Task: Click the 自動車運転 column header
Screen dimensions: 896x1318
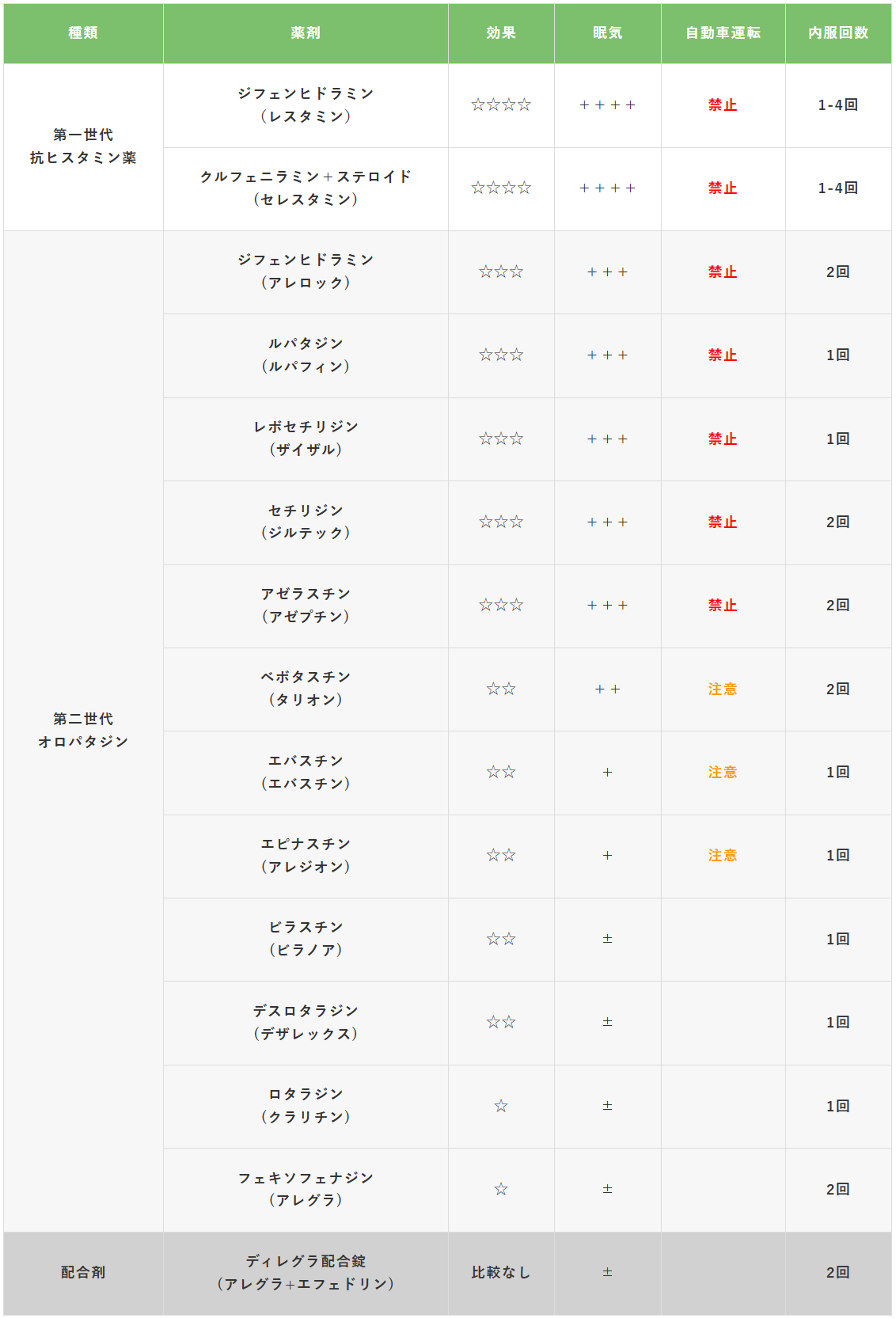Action: coord(723,33)
